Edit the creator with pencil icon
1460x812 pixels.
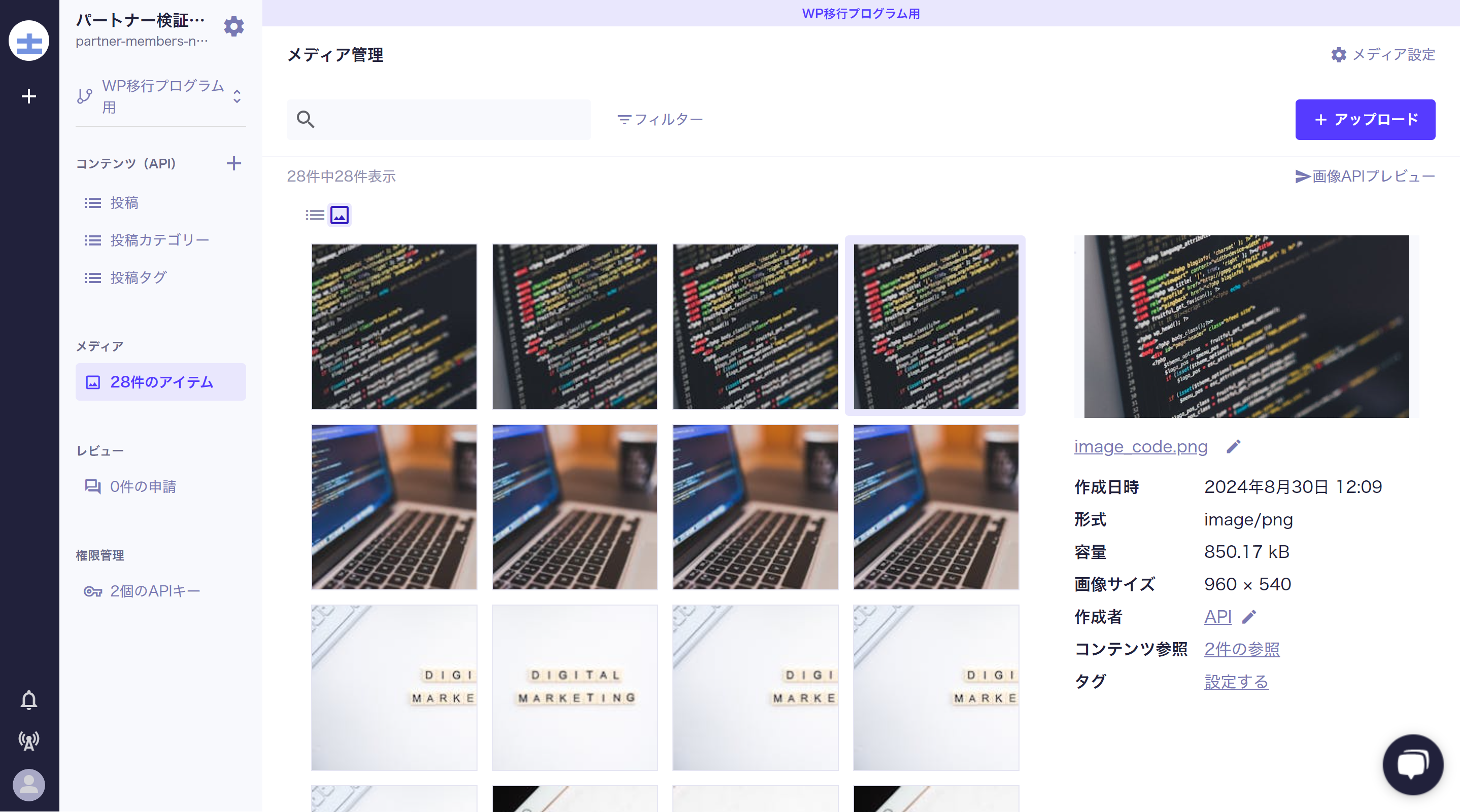coord(1249,617)
